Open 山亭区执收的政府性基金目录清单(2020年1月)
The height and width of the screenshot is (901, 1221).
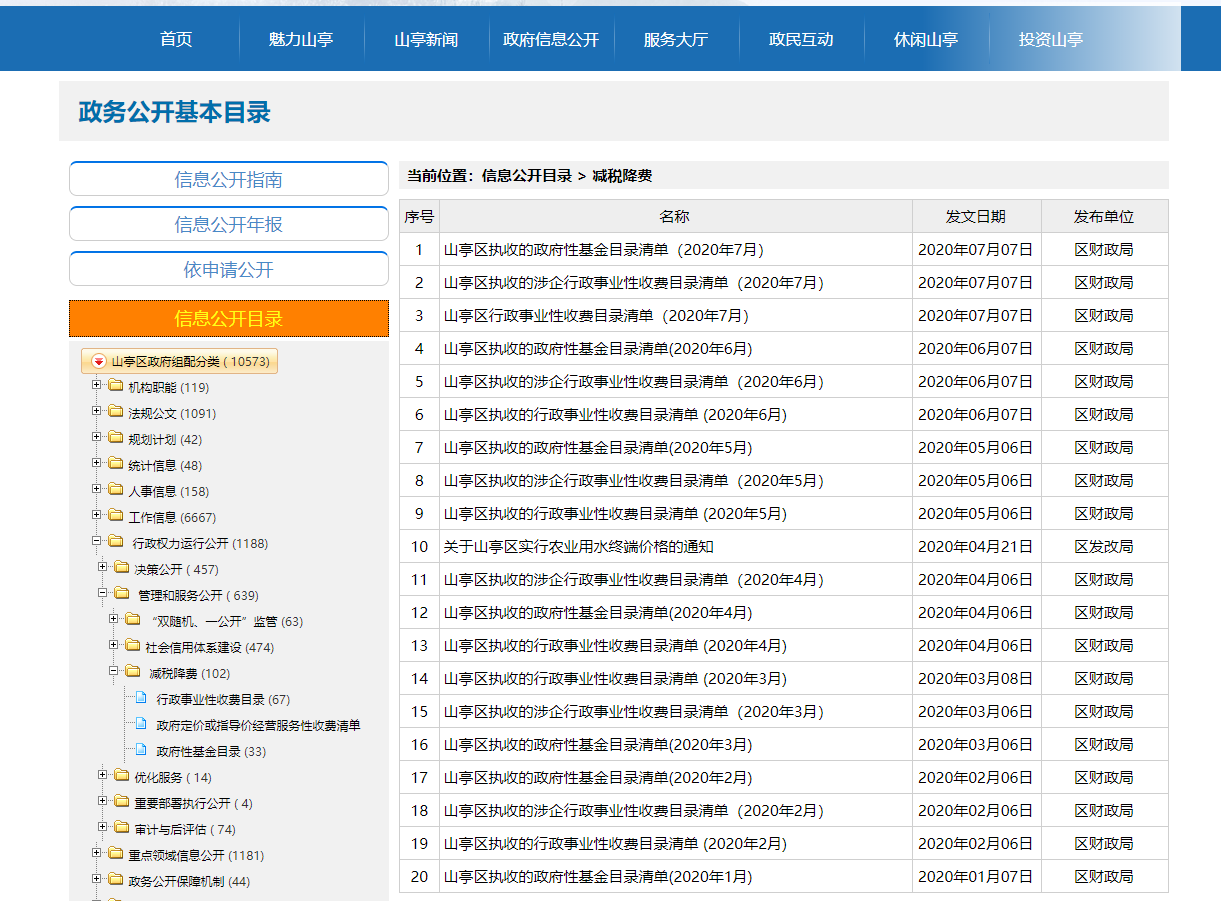pyautogui.click(x=598, y=877)
